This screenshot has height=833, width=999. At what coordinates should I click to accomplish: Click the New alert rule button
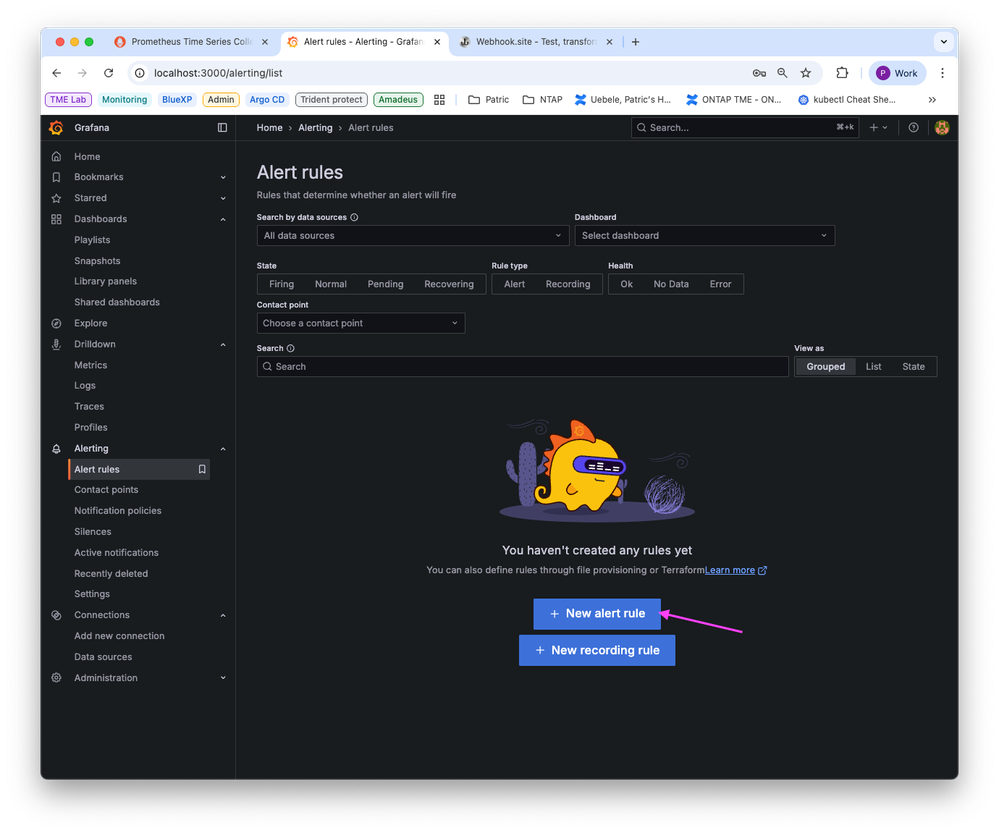[x=597, y=614]
